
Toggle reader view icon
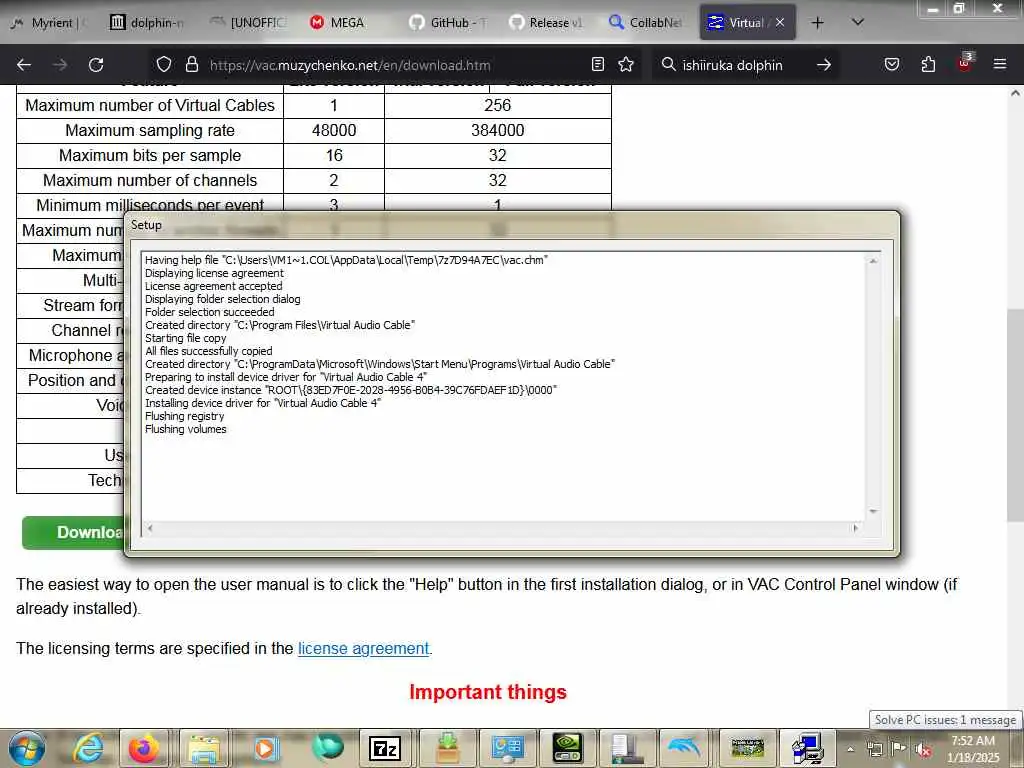click(598, 65)
